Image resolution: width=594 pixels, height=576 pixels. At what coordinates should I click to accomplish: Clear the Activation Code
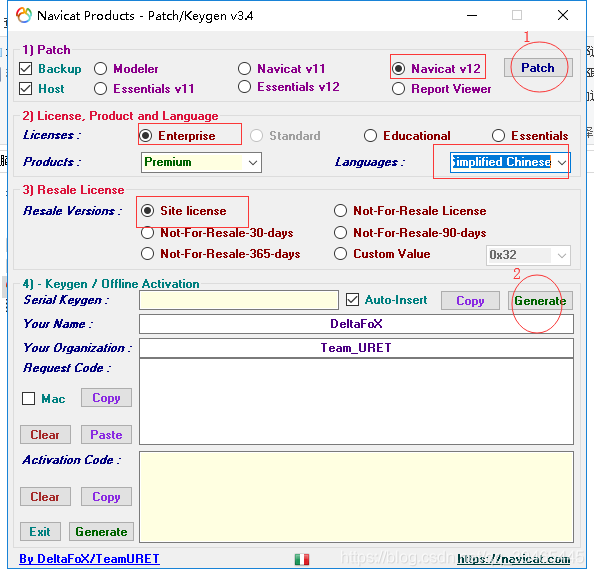pos(45,496)
